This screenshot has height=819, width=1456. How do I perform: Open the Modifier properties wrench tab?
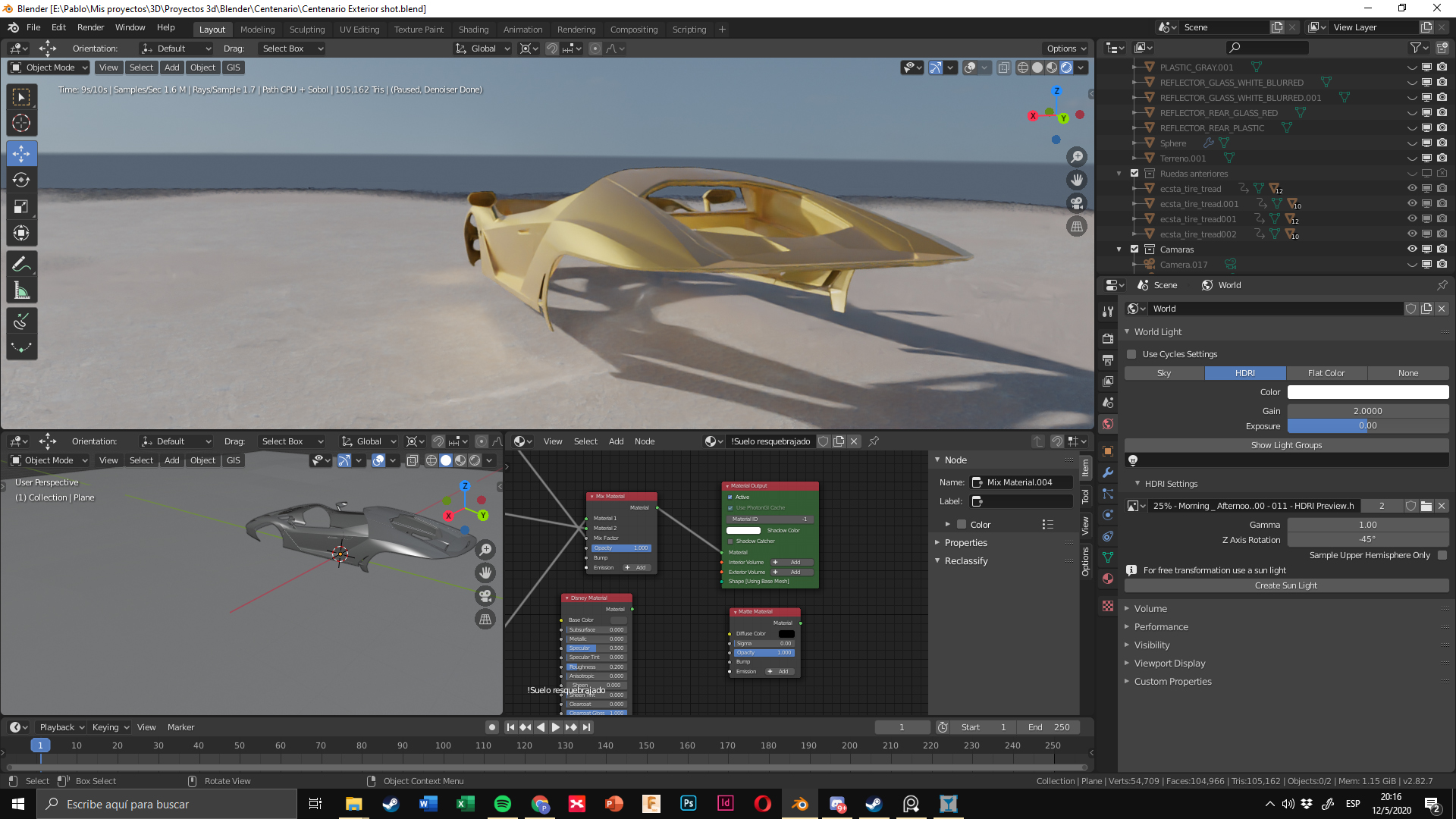tap(1108, 472)
